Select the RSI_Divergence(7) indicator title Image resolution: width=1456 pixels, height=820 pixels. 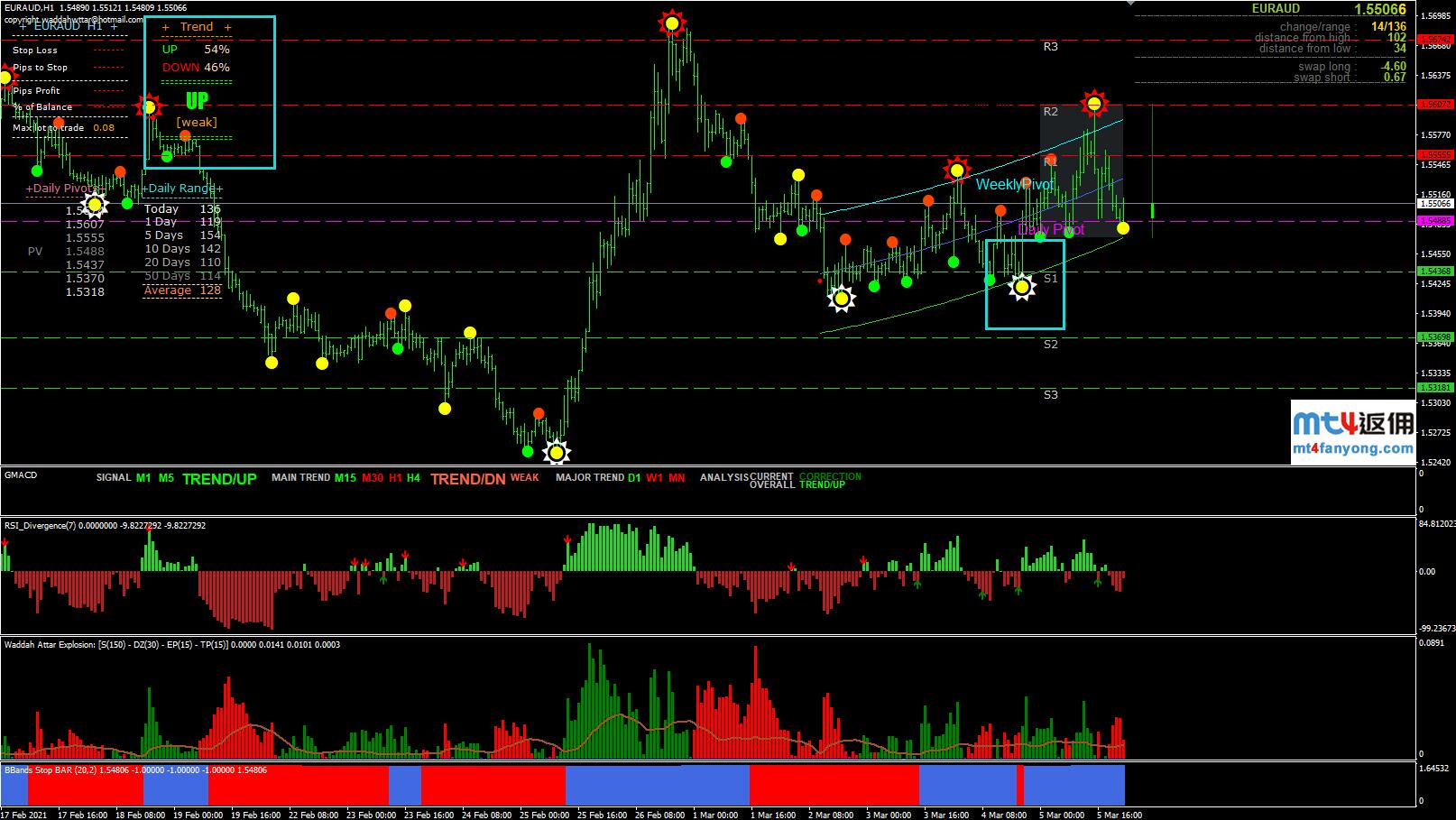105,525
